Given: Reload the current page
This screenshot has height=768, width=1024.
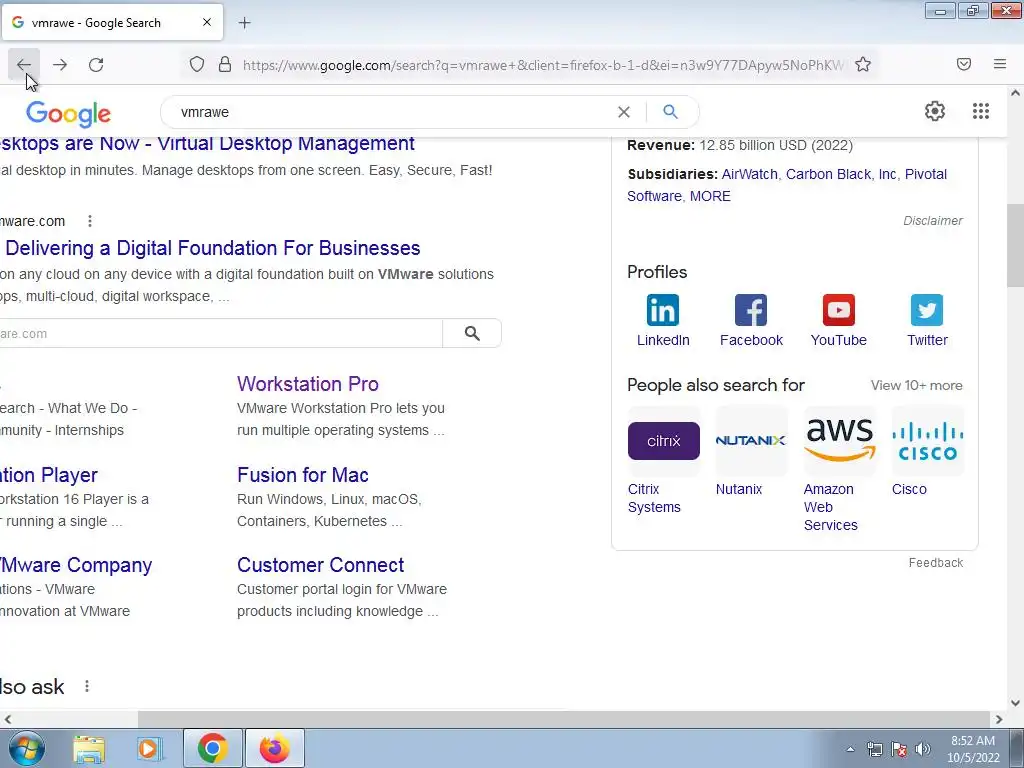Looking at the screenshot, I should [96, 65].
